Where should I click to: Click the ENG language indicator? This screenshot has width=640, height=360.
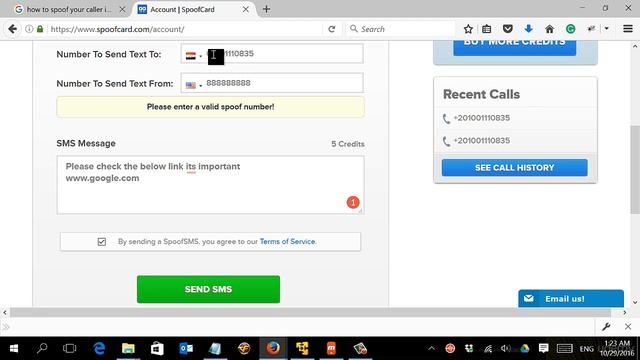point(587,349)
